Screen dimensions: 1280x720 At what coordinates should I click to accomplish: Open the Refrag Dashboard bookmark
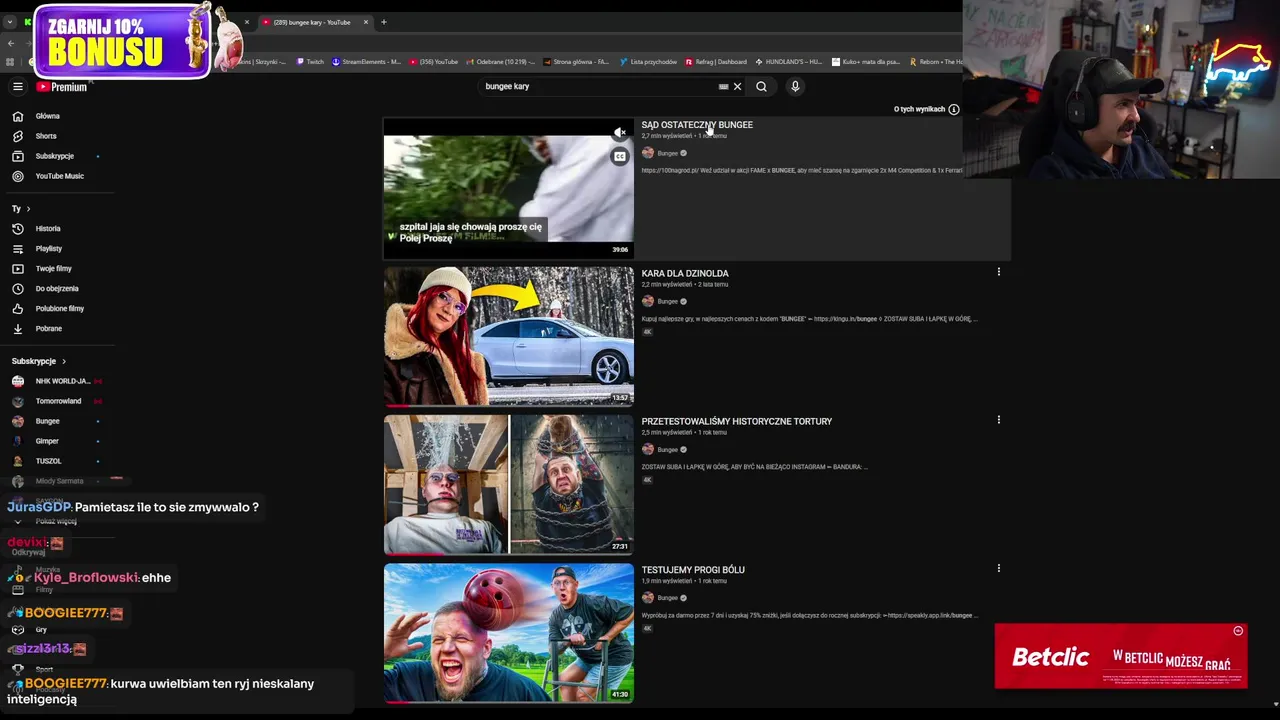tap(716, 62)
